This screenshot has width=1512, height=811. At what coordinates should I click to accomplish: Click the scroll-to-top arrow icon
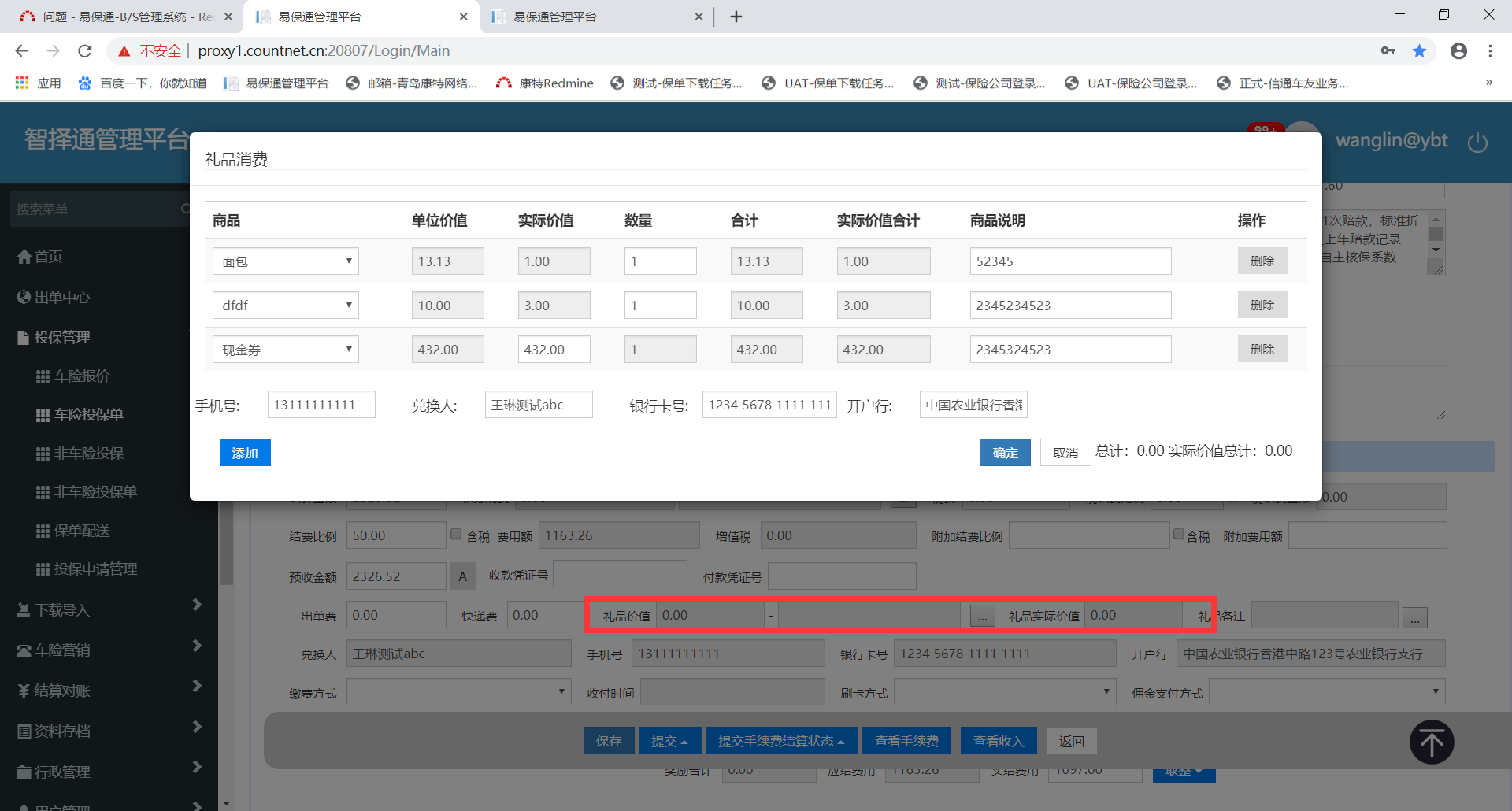tap(1431, 742)
